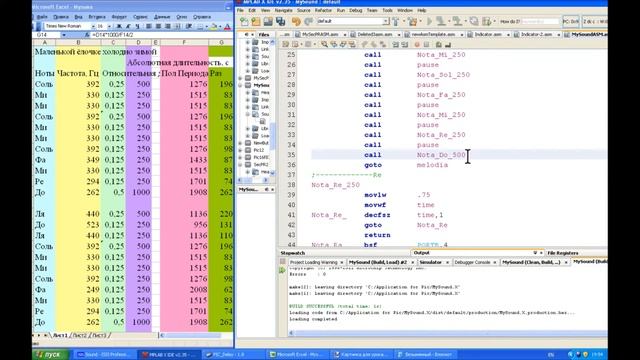Open Данные menu in Excel
The height and width of the screenshot is (360, 640).
162,17
